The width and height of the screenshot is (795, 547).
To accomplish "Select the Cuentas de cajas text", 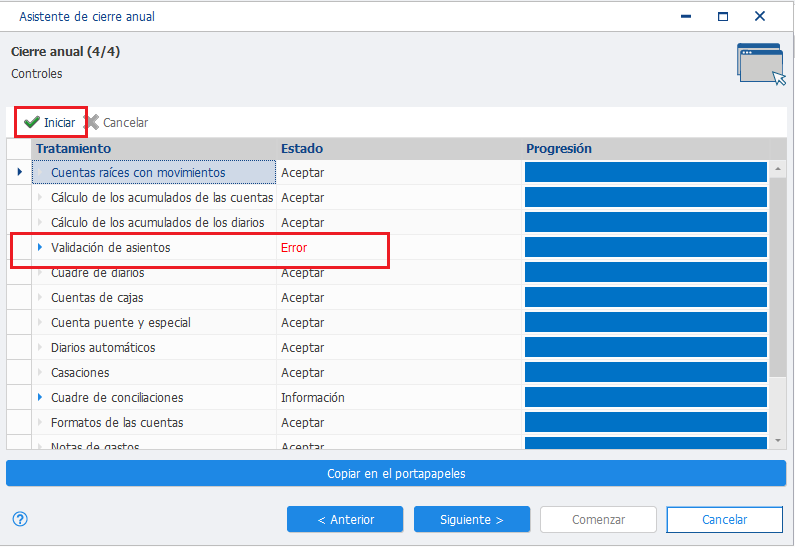I will point(97,298).
